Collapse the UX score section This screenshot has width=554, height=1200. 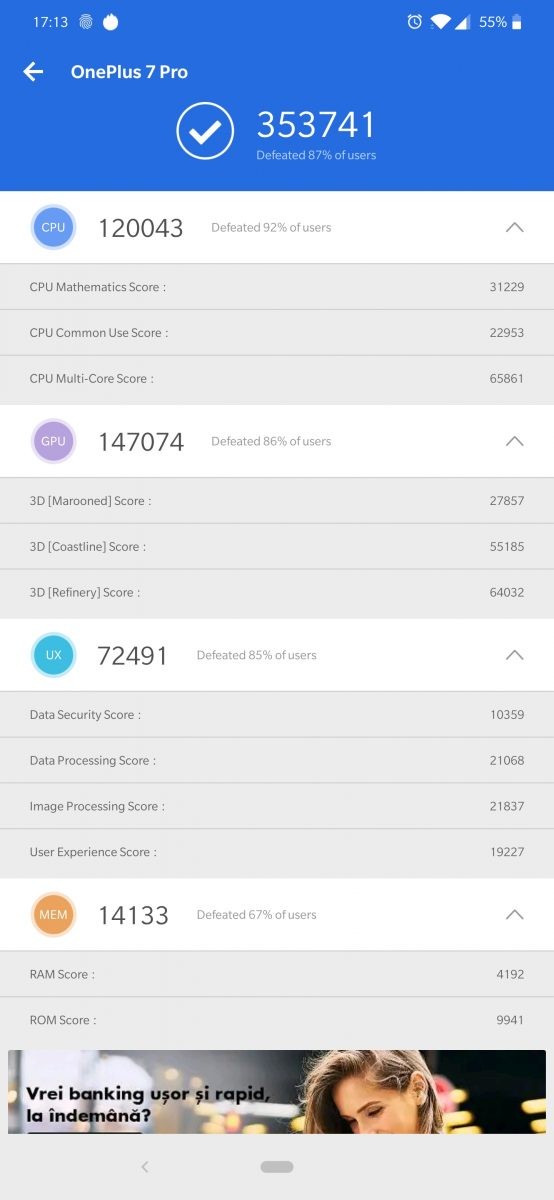514,655
